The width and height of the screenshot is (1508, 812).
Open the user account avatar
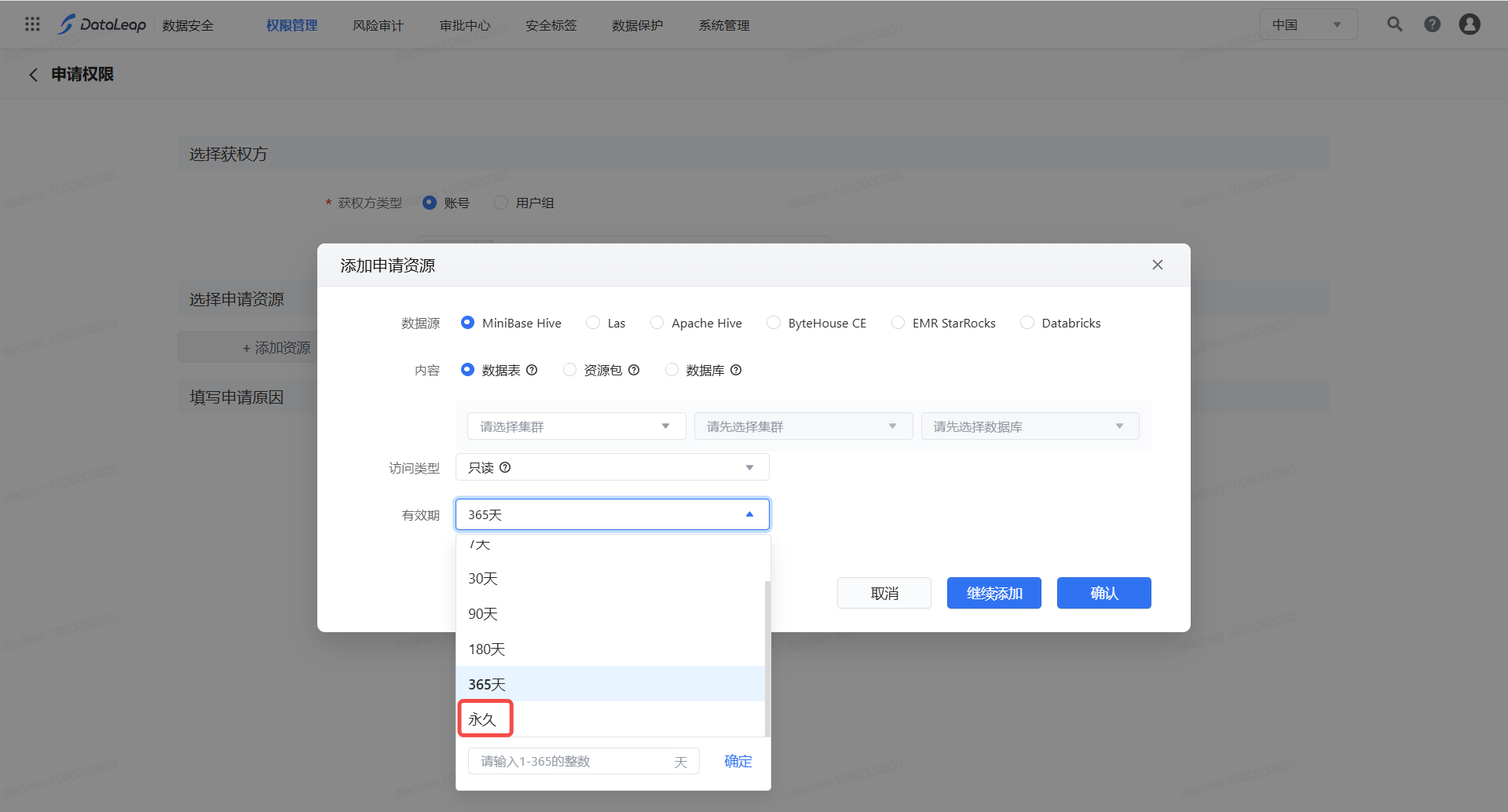(x=1469, y=24)
